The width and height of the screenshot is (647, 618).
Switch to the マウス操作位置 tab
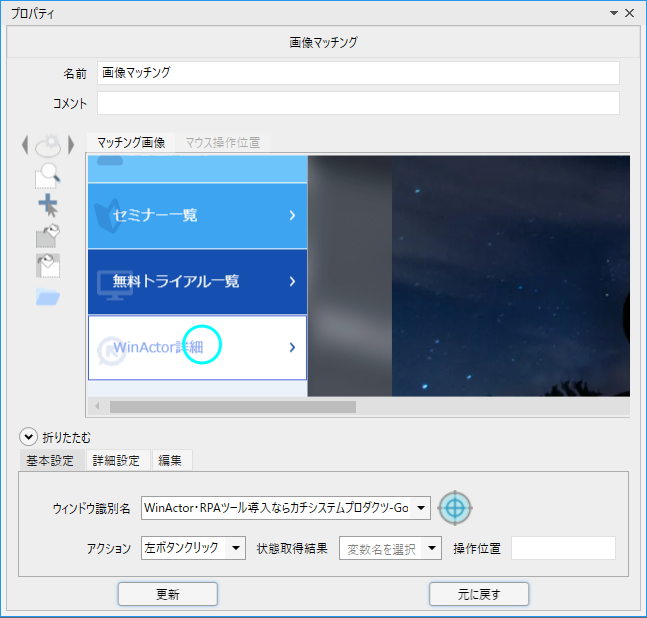pyautogui.click(x=221, y=143)
